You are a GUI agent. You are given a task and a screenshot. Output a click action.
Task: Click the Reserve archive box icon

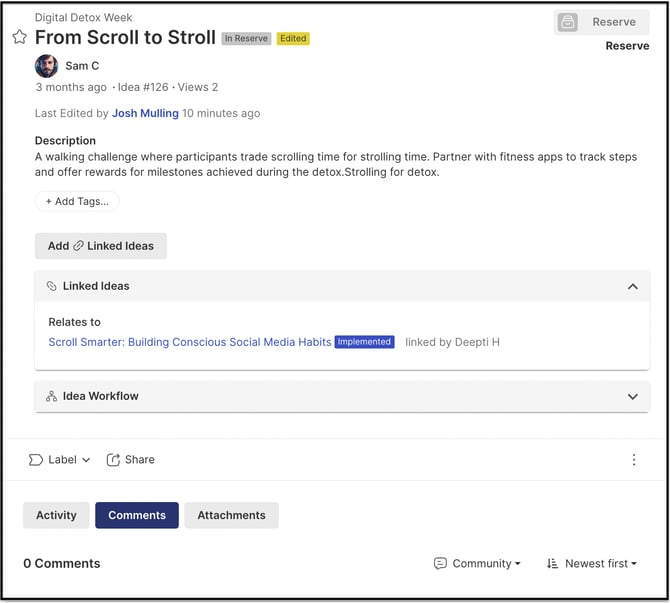(x=567, y=22)
